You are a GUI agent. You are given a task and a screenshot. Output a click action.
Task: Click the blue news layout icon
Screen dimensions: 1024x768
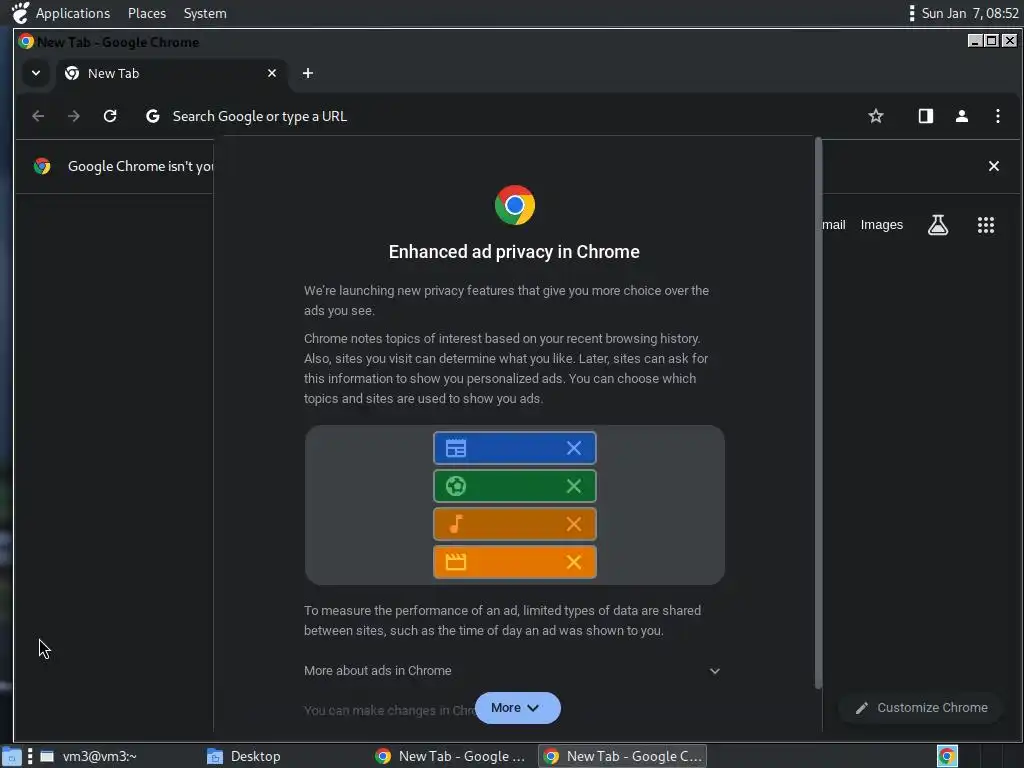456,448
